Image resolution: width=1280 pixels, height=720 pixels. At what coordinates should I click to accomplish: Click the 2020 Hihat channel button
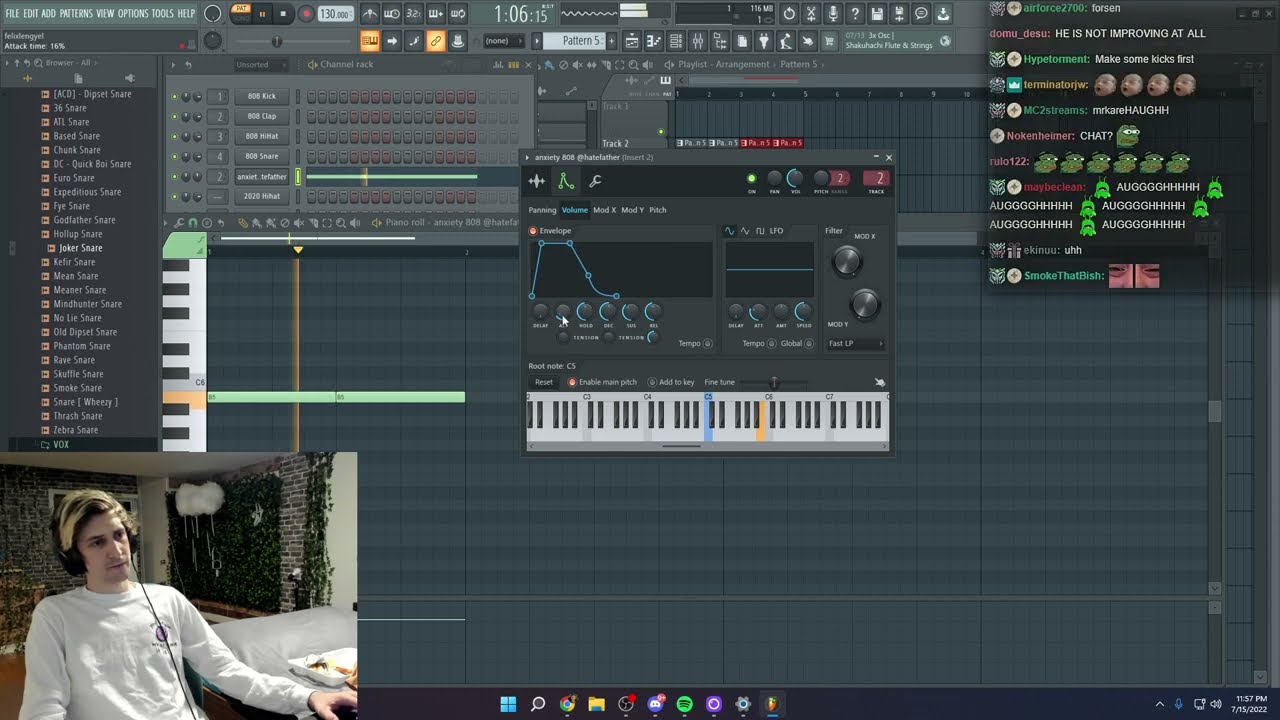click(x=262, y=197)
